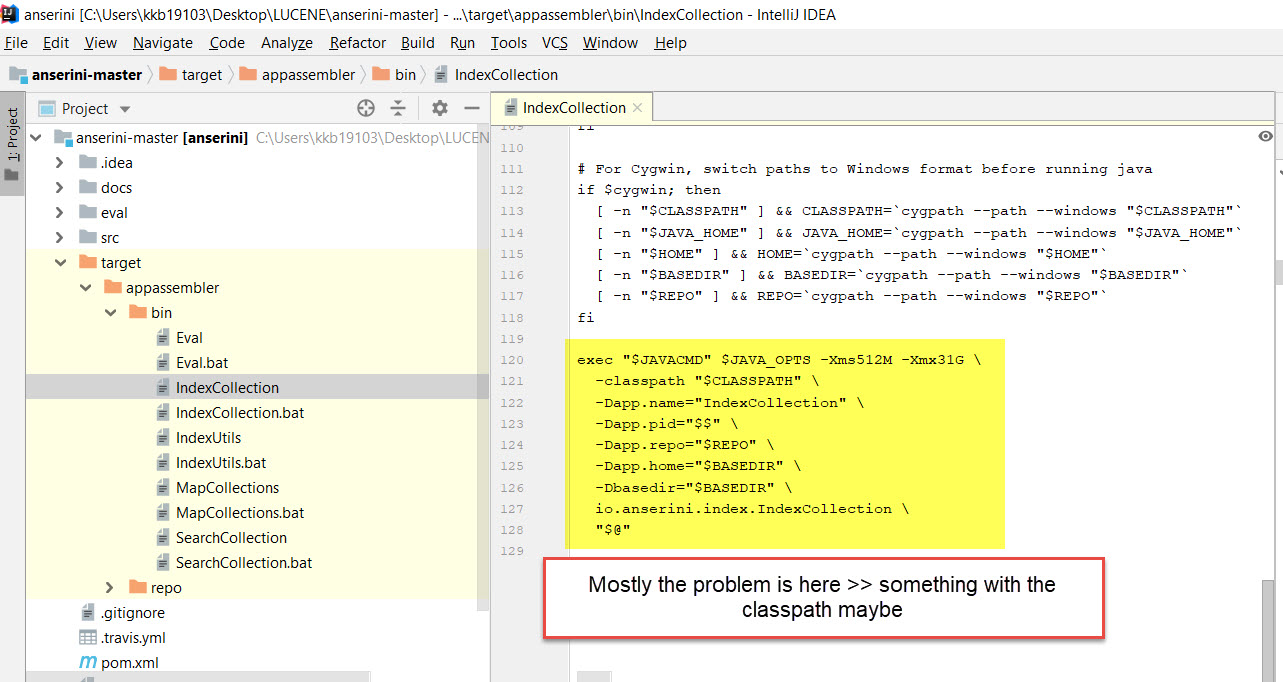Select .gitignore file in tree
1283x682 pixels.
[133, 613]
